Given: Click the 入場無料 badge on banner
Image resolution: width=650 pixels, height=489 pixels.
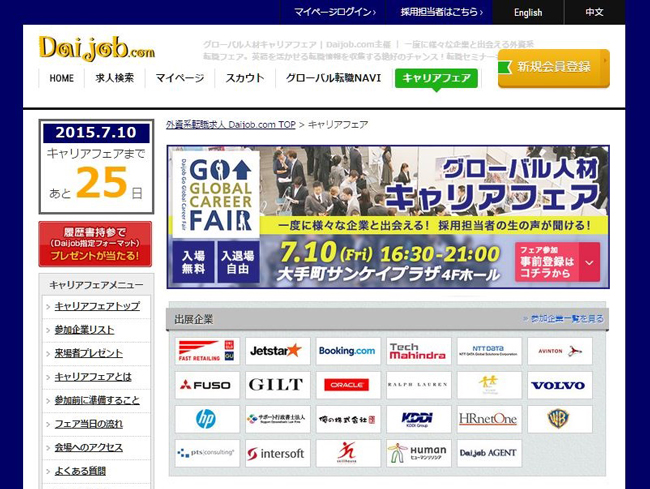Looking at the screenshot, I should point(193,262).
